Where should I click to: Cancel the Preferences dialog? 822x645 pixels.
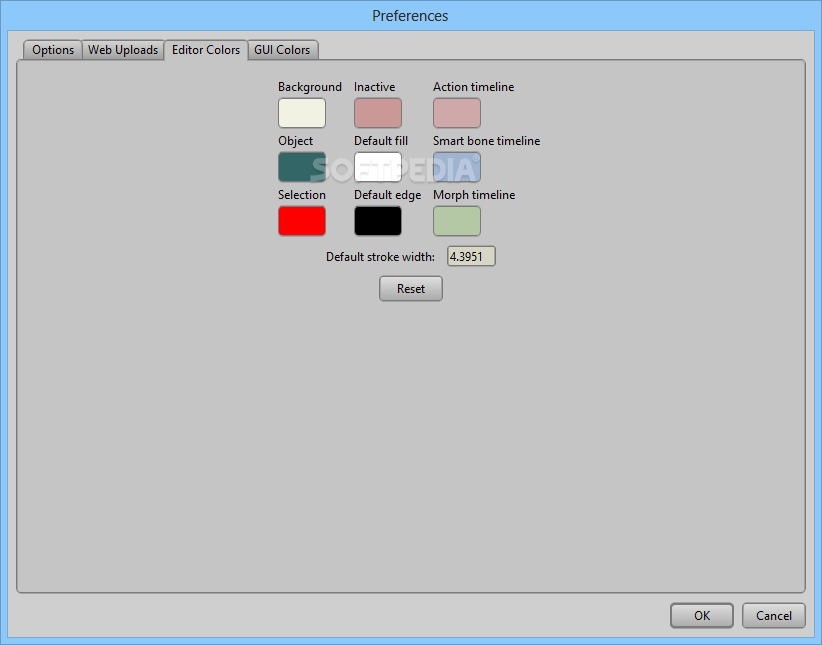[774, 616]
